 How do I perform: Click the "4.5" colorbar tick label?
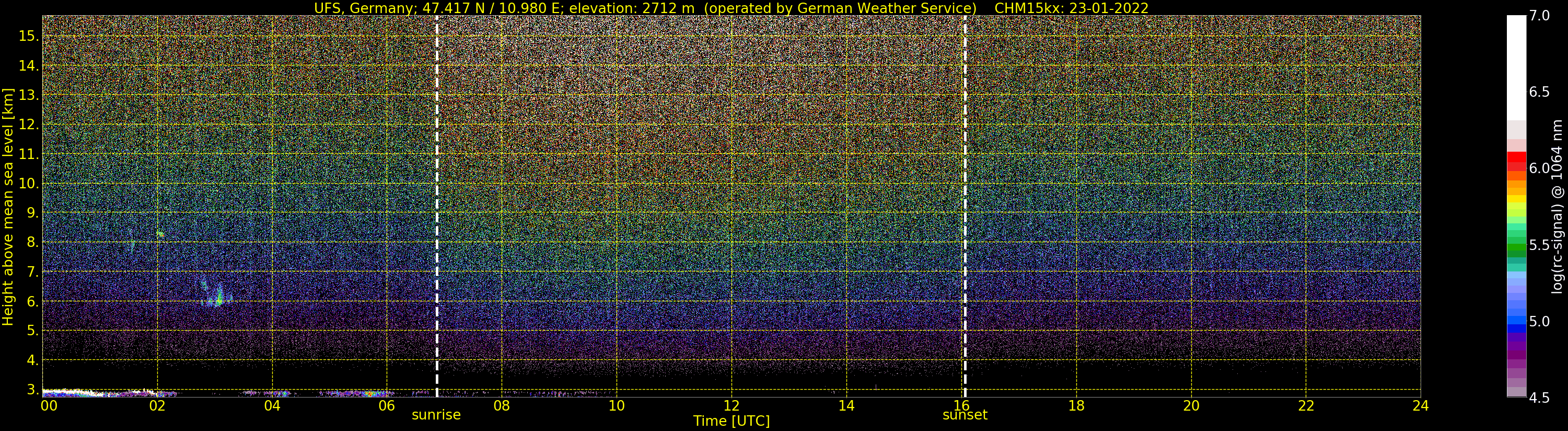point(1539,398)
